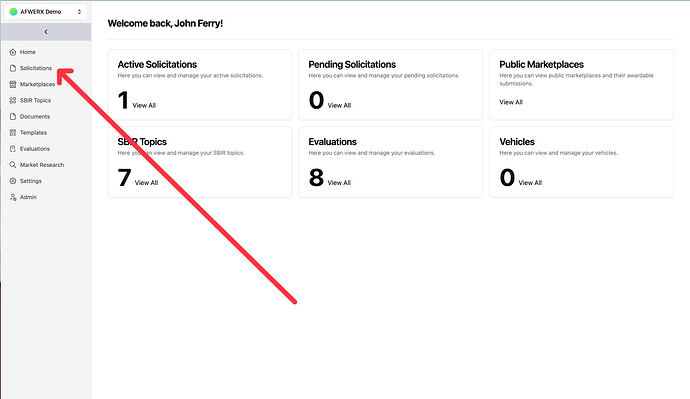The height and width of the screenshot is (399, 690).
Task: Click the Home icon in sidebar
Action: coord(13,52)
